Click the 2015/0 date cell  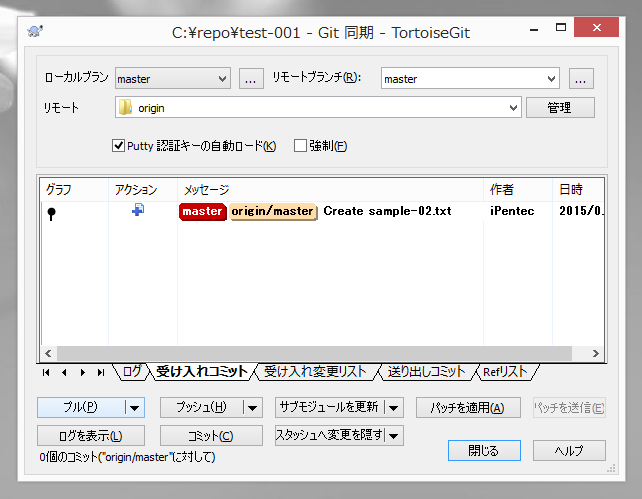coord(581,211)
